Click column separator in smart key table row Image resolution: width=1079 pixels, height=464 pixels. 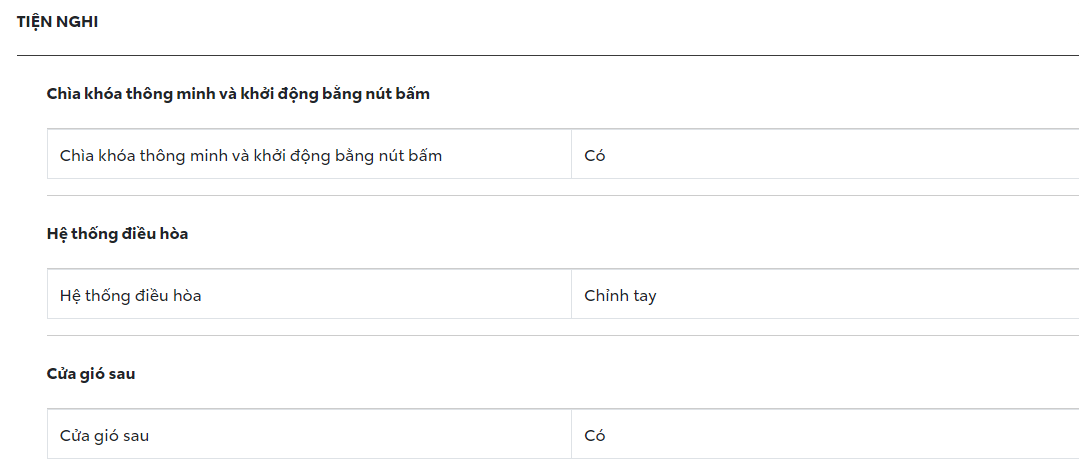[571, 154]
